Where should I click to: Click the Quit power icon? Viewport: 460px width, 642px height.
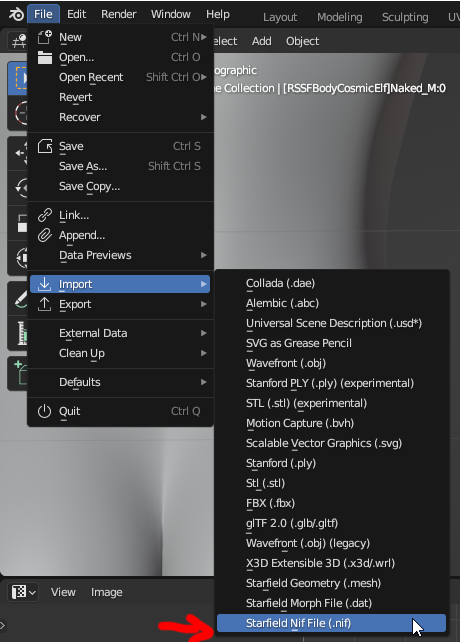pyautogui.click(x=45, y=411)
